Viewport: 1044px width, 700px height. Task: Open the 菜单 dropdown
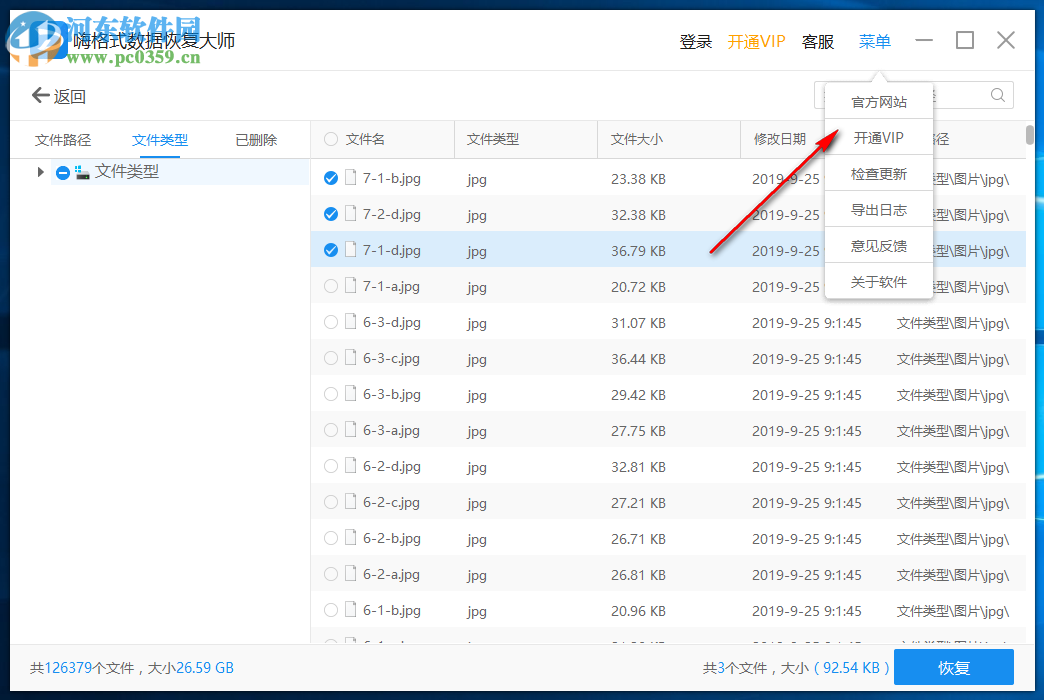point(874,41)
